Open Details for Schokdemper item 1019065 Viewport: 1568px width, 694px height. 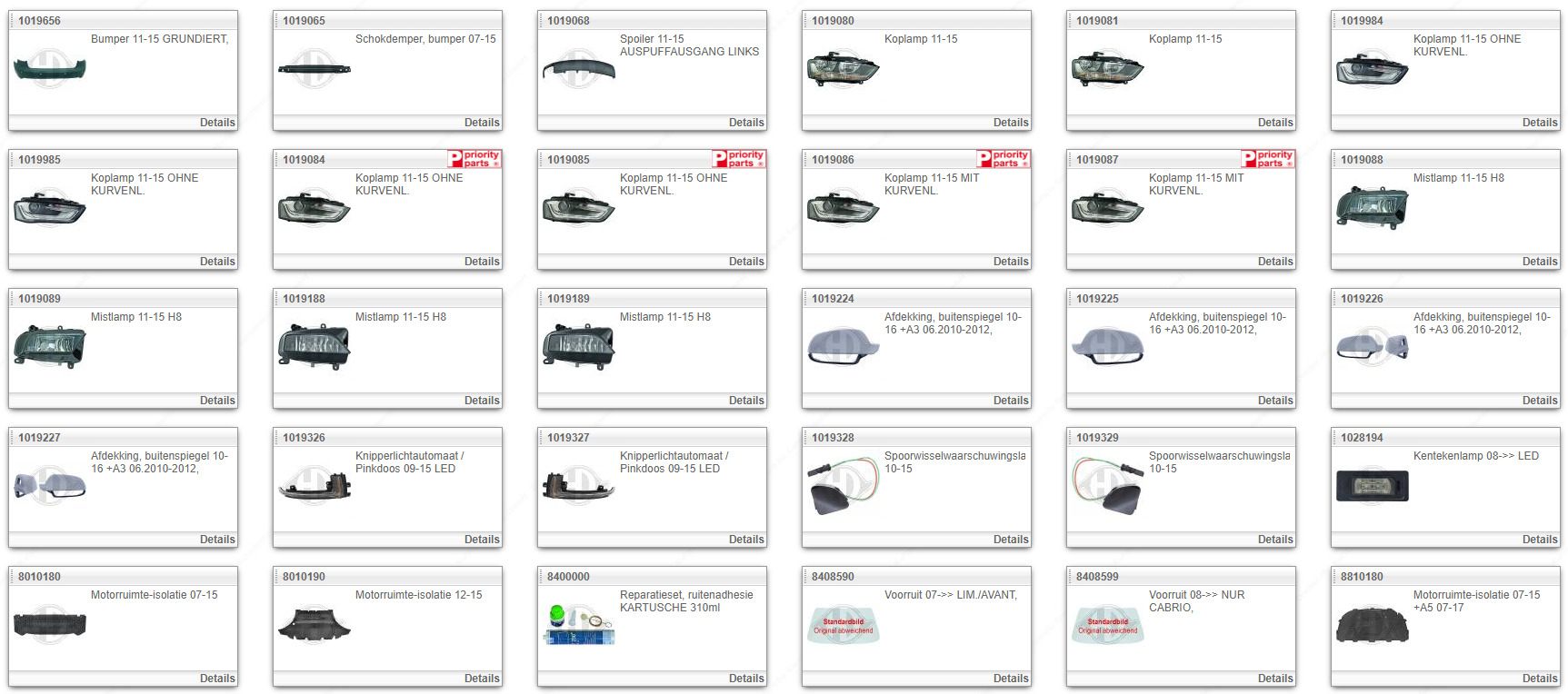(x=482, y=123)
